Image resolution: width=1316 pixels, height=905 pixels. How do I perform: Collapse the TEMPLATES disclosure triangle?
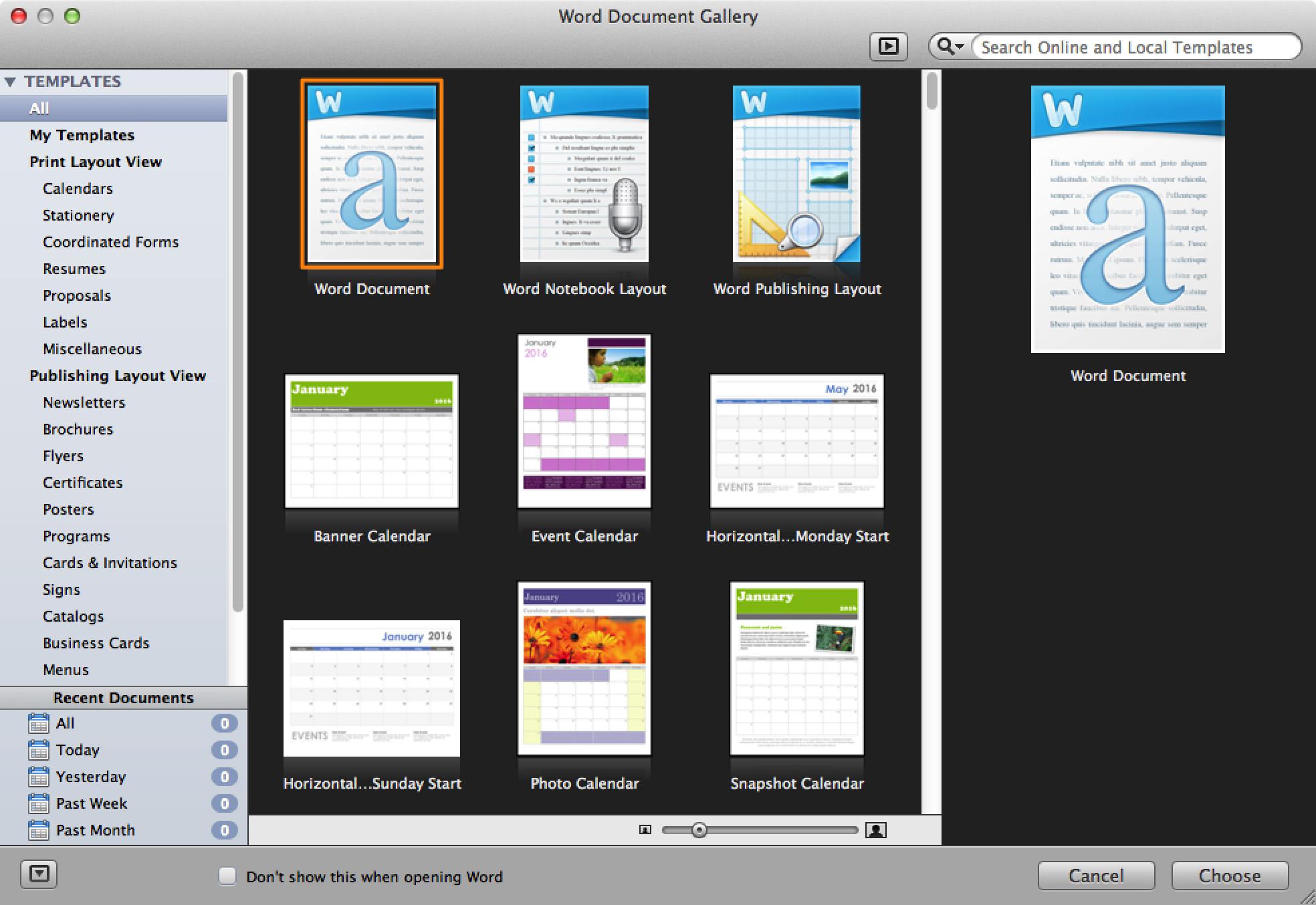(10, 82)
